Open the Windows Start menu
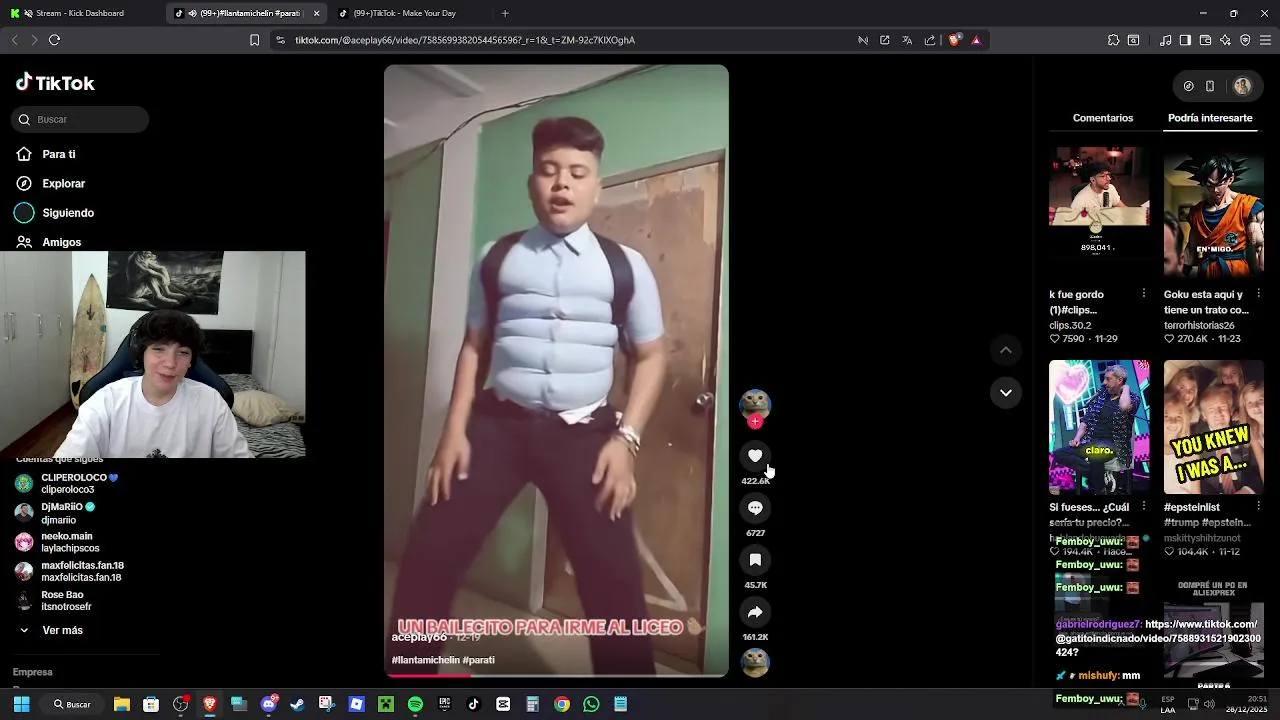 coord(21,704)
